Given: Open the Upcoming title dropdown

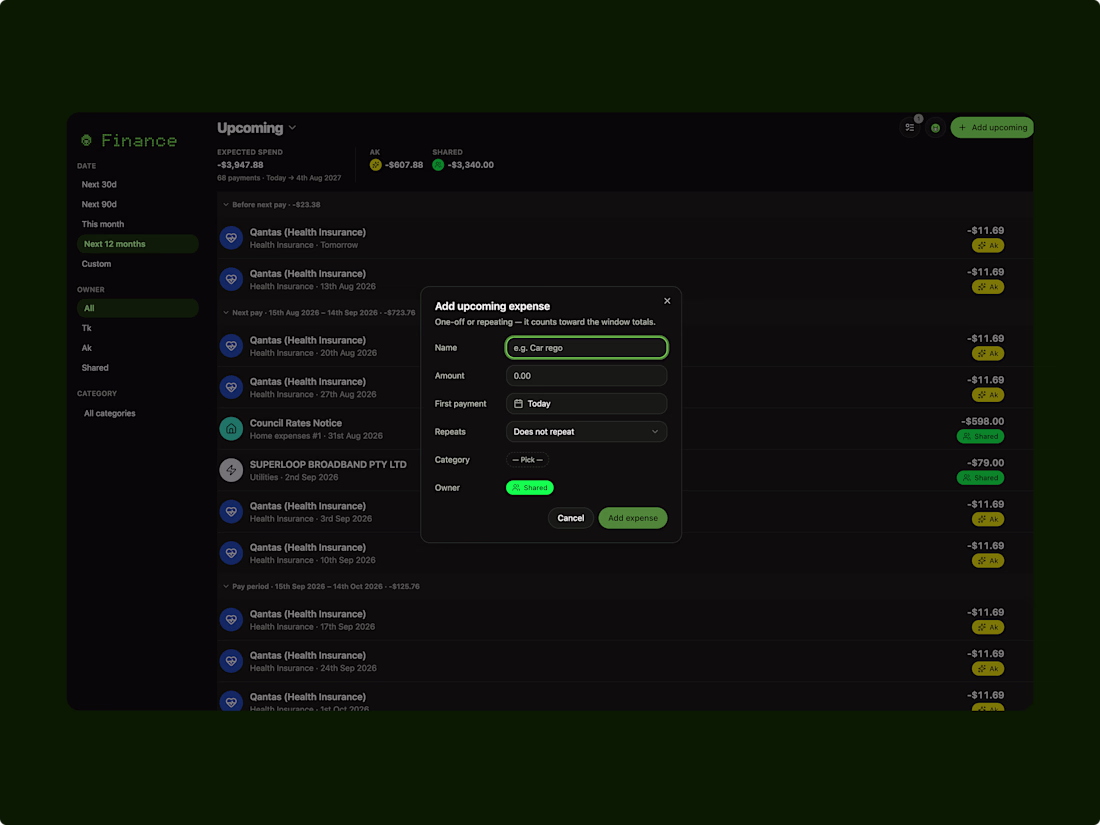Looking at the screenshot, I should pos(257,128).
